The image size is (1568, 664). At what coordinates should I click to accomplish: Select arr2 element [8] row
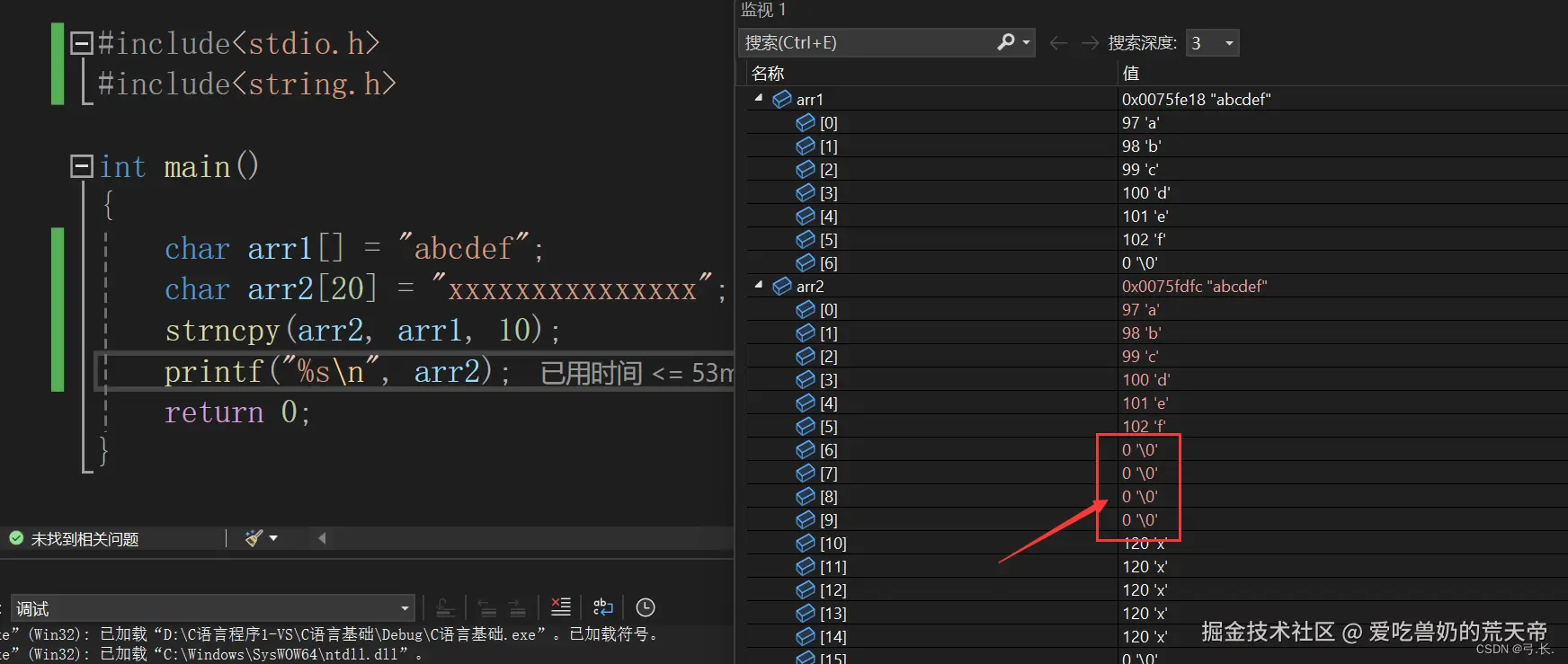1157,496
